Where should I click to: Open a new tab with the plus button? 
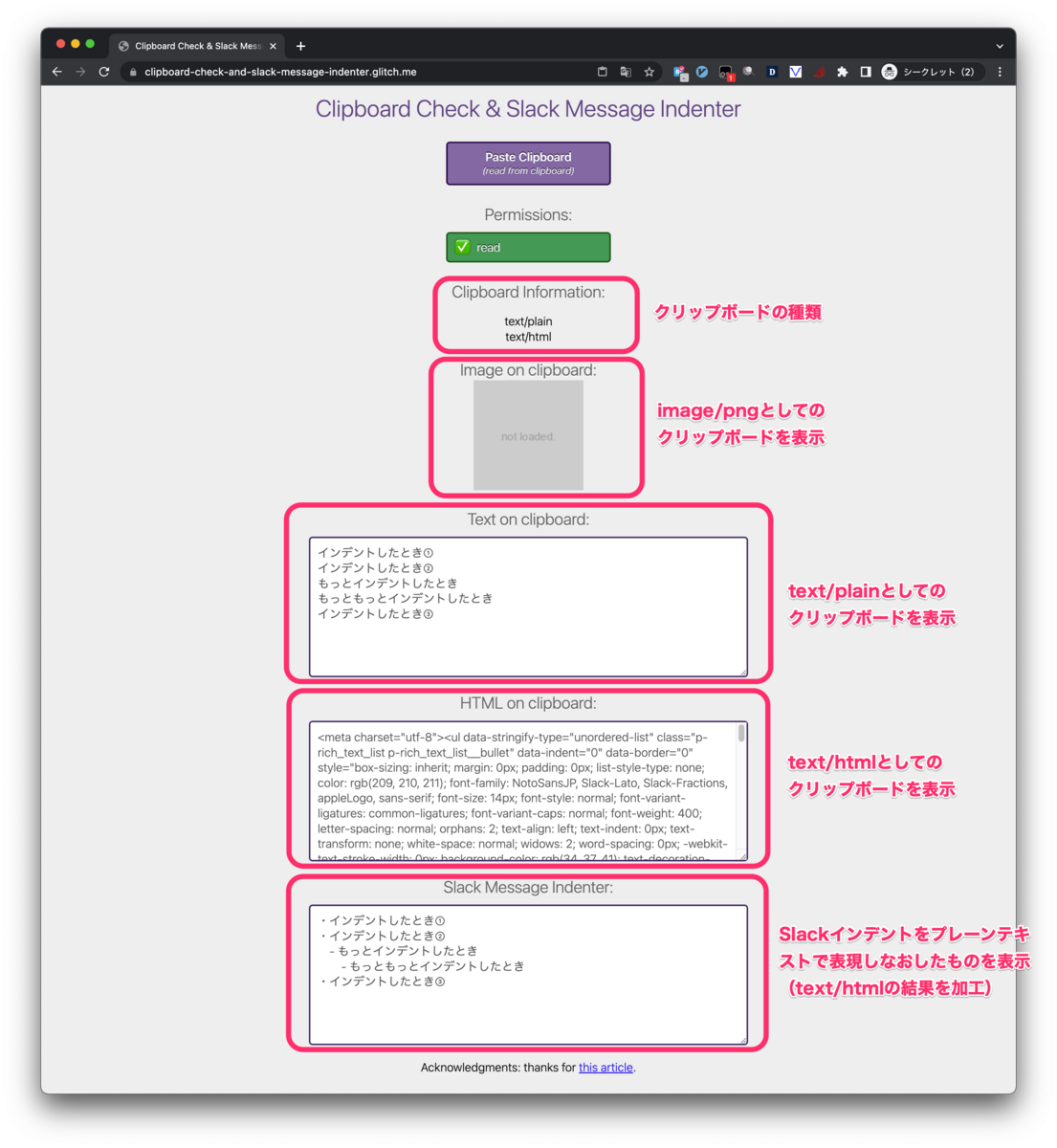pos(300,46)
